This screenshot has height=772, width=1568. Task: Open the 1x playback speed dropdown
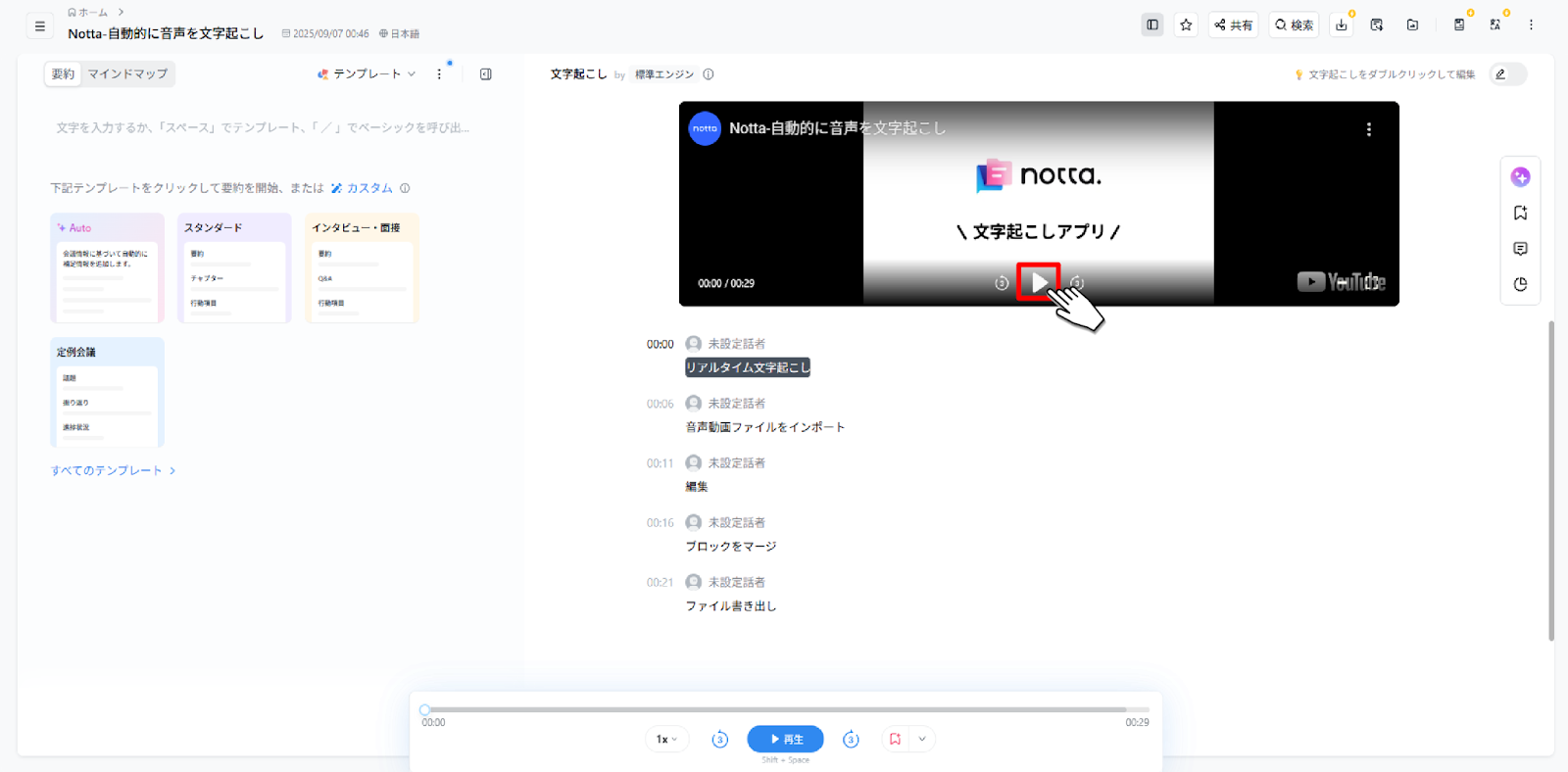pyautogui.click(x=666, y=740)
